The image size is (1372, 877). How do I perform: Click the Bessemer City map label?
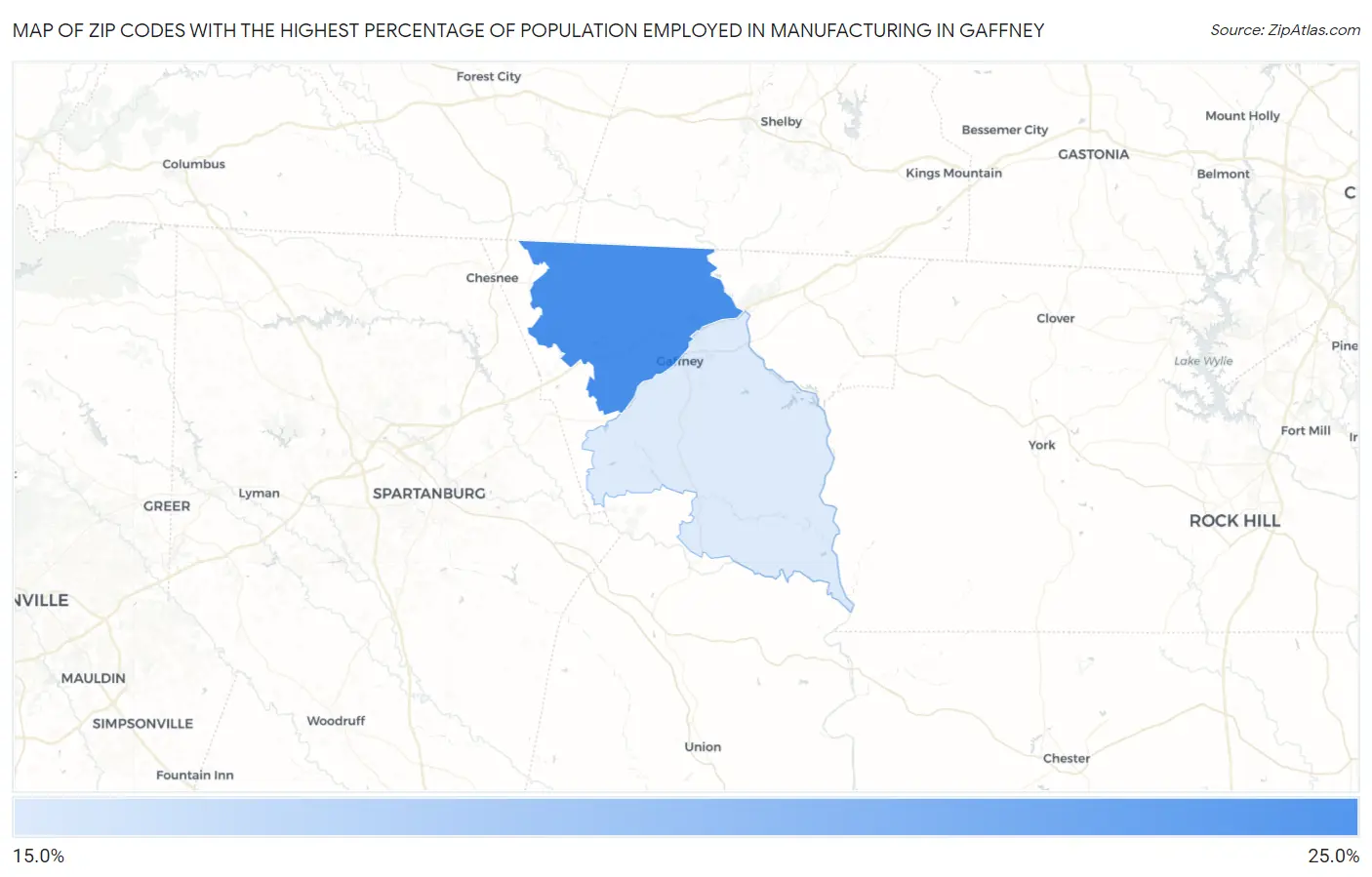point(1004,130)
